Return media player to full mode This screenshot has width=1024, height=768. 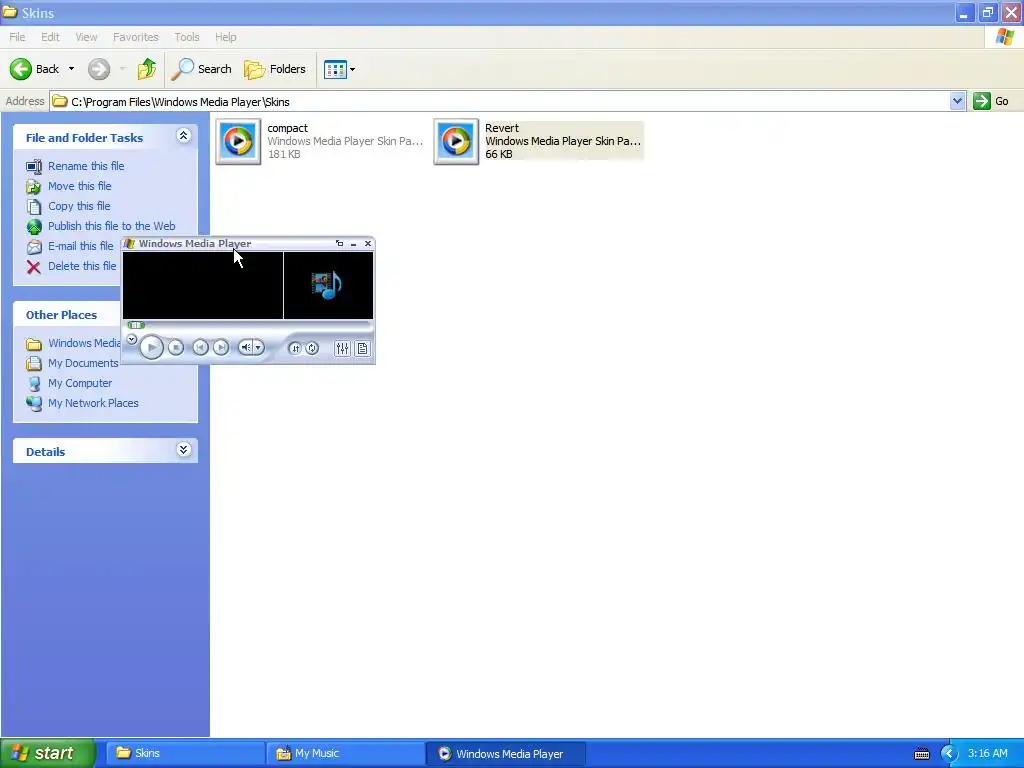tap(340, 244)
